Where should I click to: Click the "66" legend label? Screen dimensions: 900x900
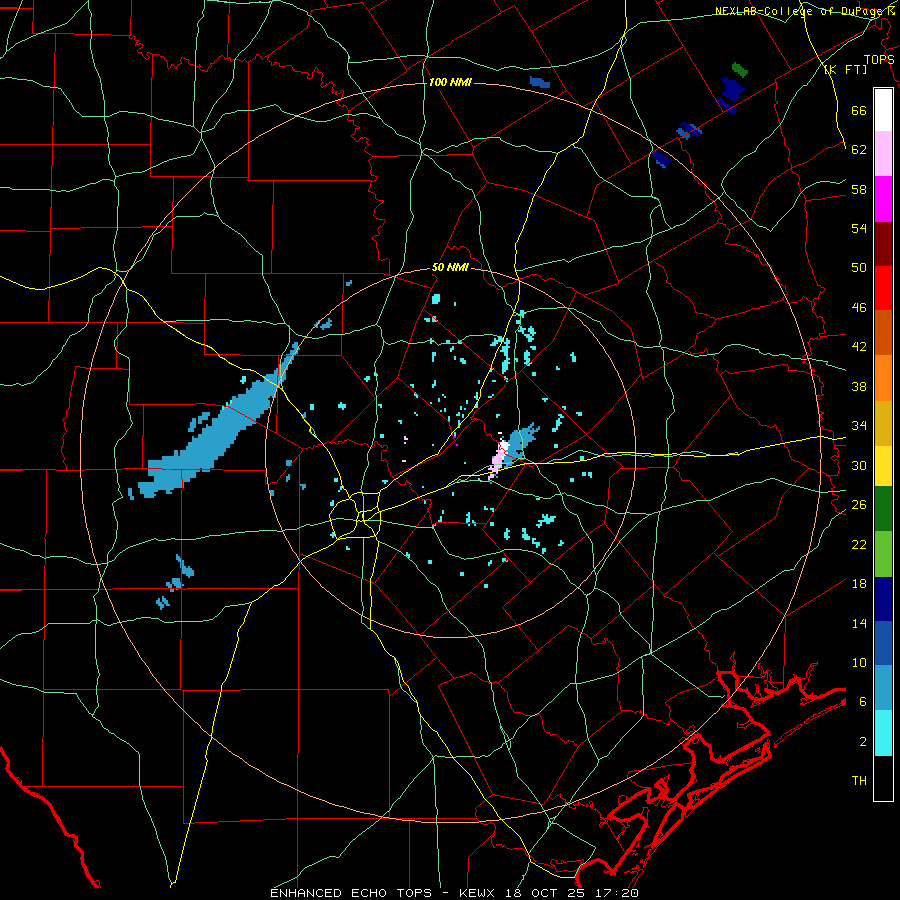[x=859, y=110]
